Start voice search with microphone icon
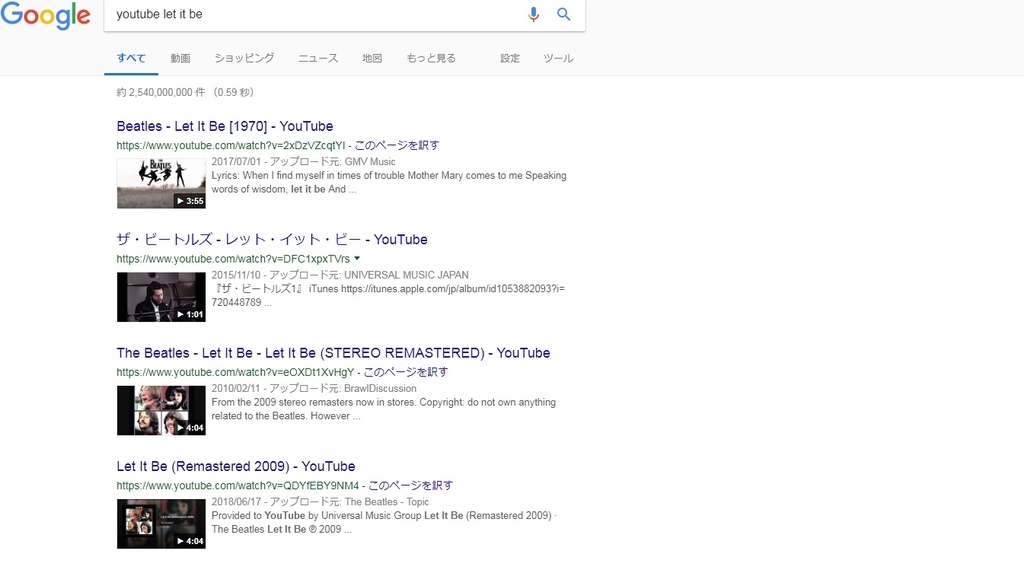Image resolution: width=1024 pixels, height=573 pixels. [534, 14]
